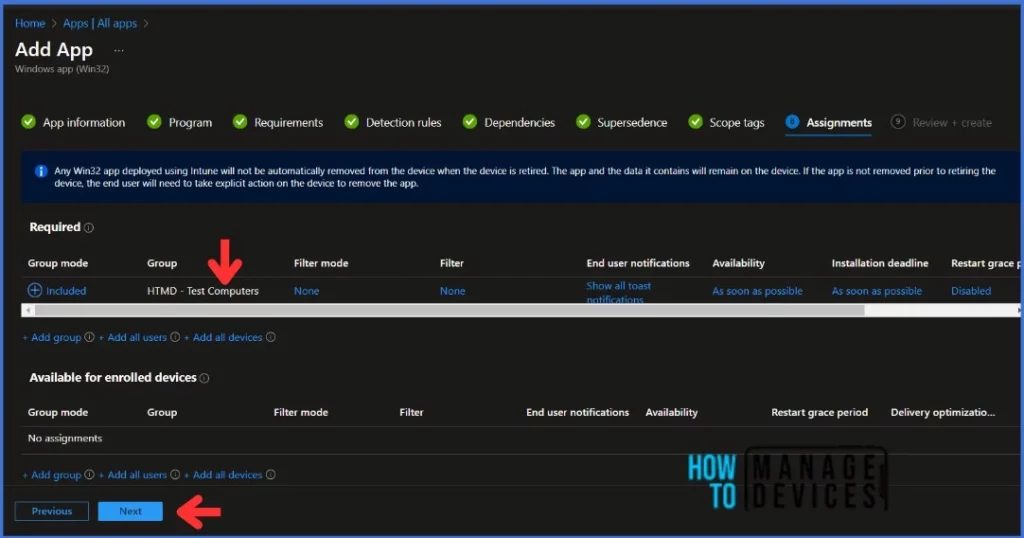Click info icon next to Available Add all devices
Screen dimensions: 1024x538
pyautogui.click(x=270, y=475)
